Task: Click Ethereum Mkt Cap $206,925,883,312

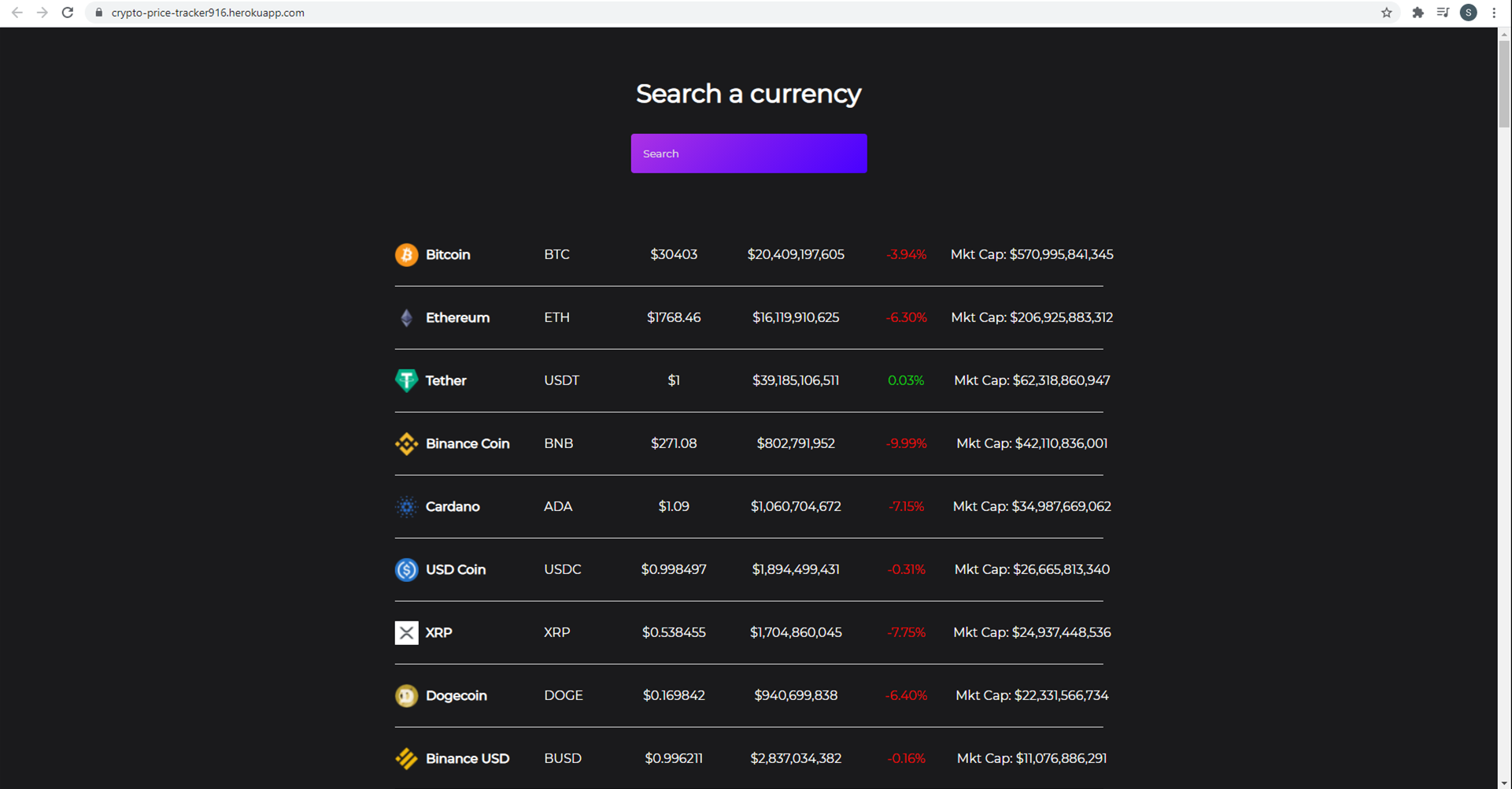Action: click(x=1032, y=317)
